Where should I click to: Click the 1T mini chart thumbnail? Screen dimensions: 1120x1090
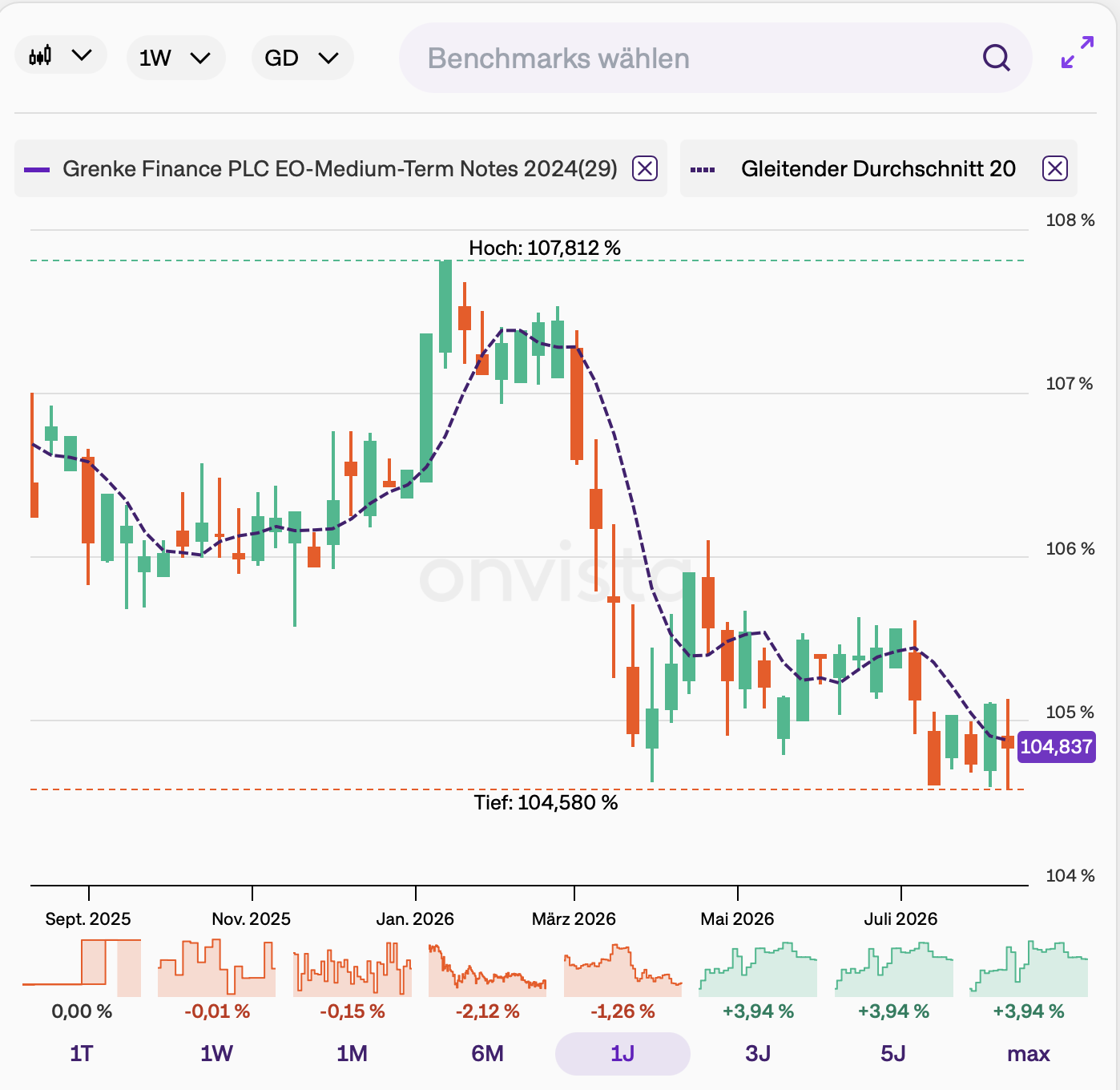point(82,968)
